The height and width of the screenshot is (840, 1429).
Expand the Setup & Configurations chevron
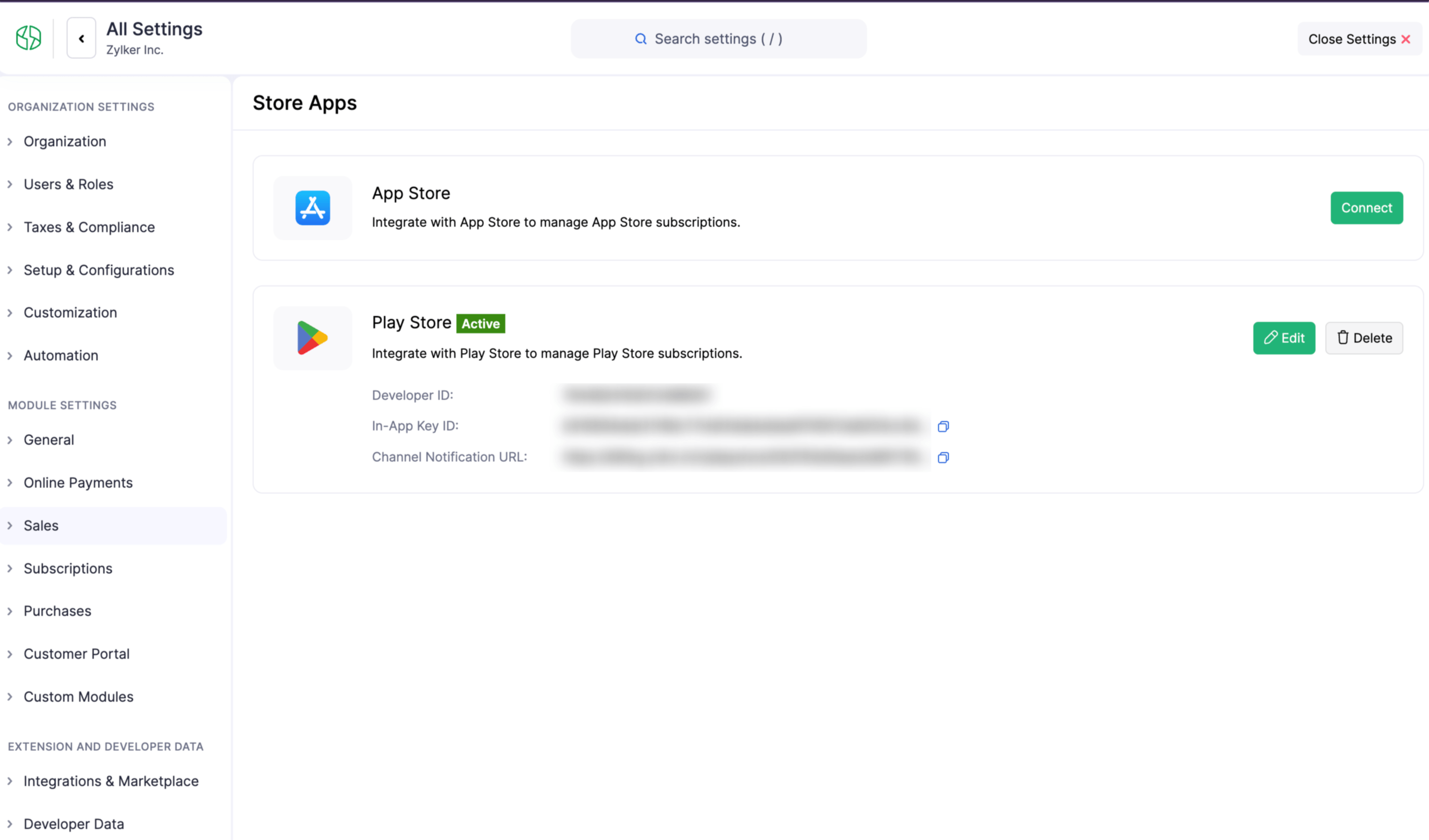pos(10,270)
